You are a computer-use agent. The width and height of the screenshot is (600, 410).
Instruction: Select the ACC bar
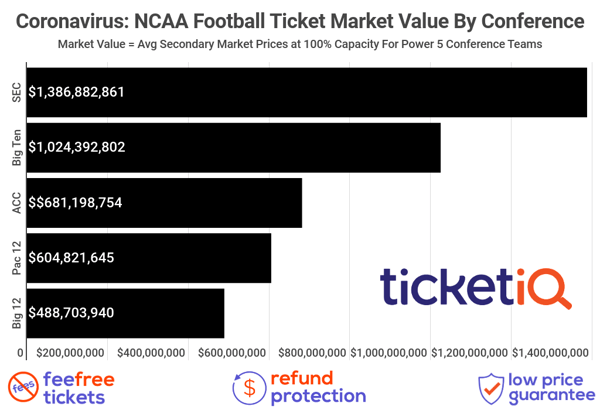(x=164, y=203)
